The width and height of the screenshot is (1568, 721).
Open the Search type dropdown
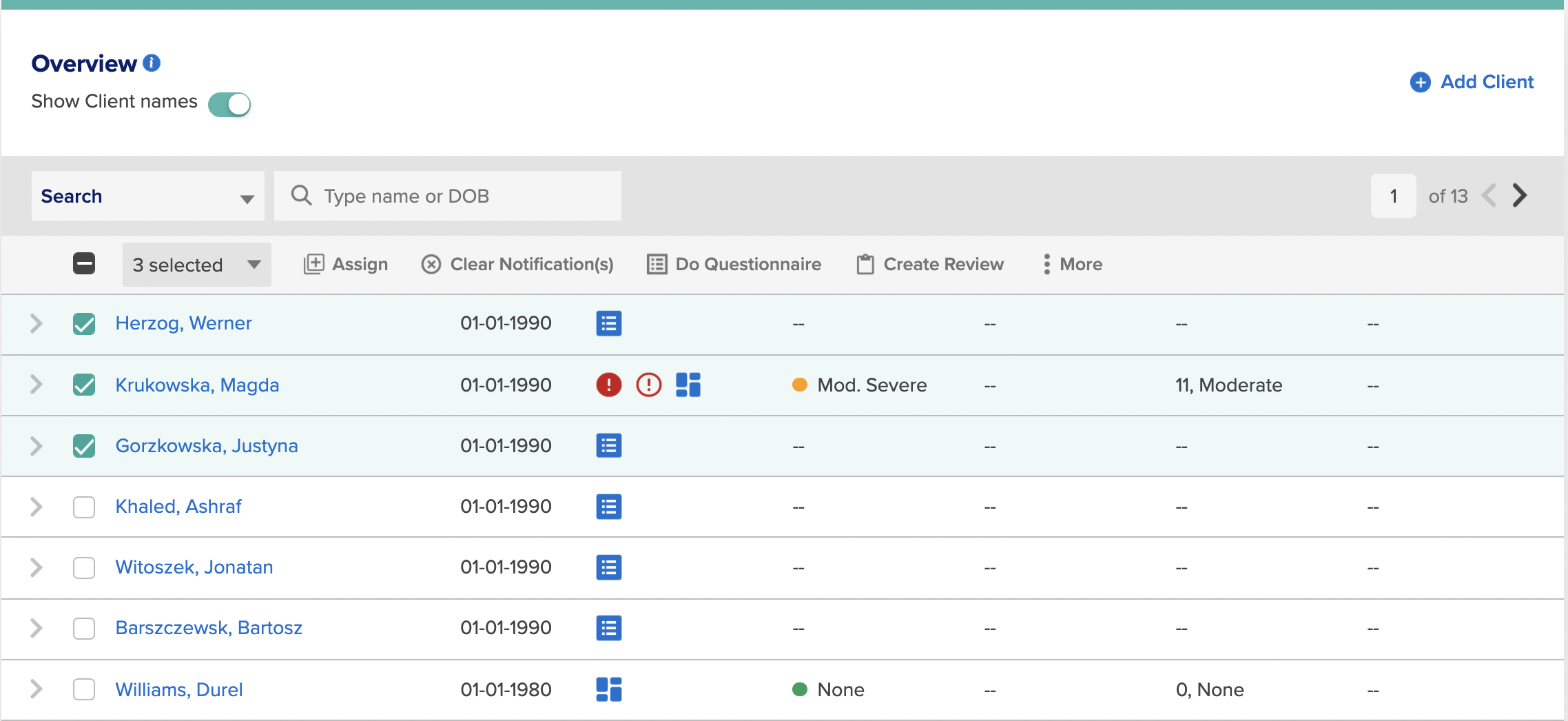pos(147,196)
